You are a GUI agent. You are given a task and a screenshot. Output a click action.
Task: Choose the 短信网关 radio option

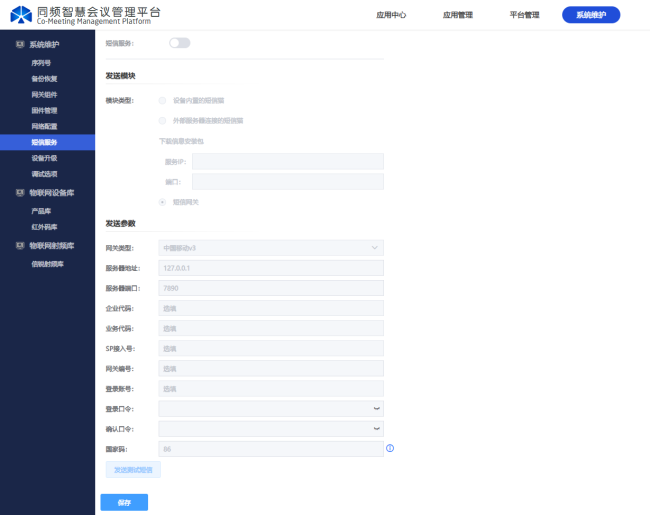tap(163, 202)
